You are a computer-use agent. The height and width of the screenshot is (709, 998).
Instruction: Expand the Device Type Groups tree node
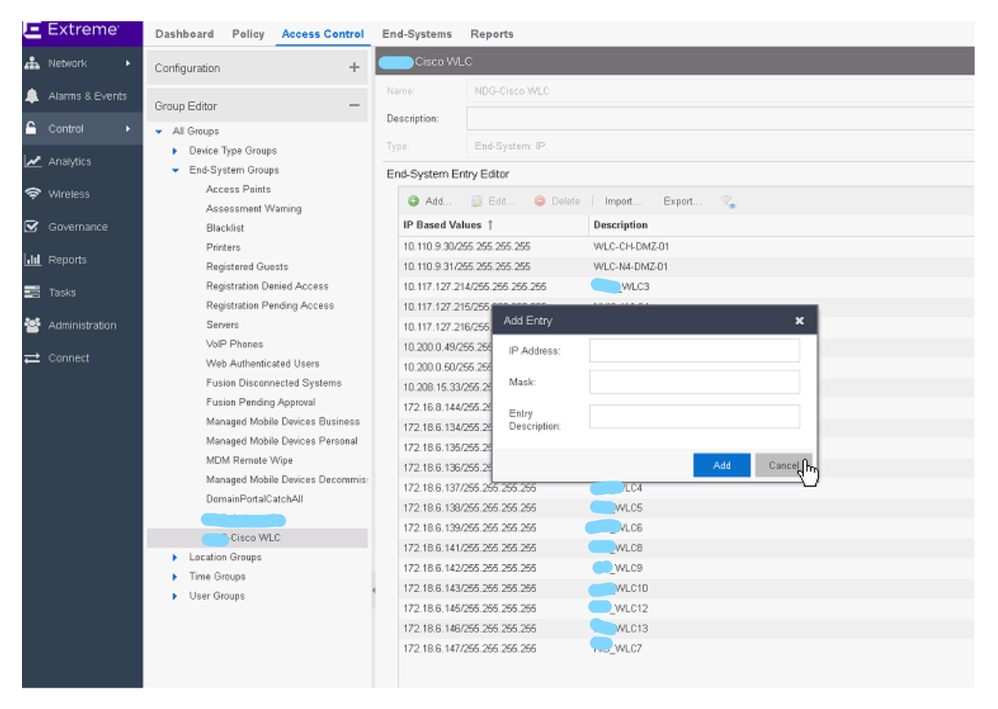pos(176,151)
